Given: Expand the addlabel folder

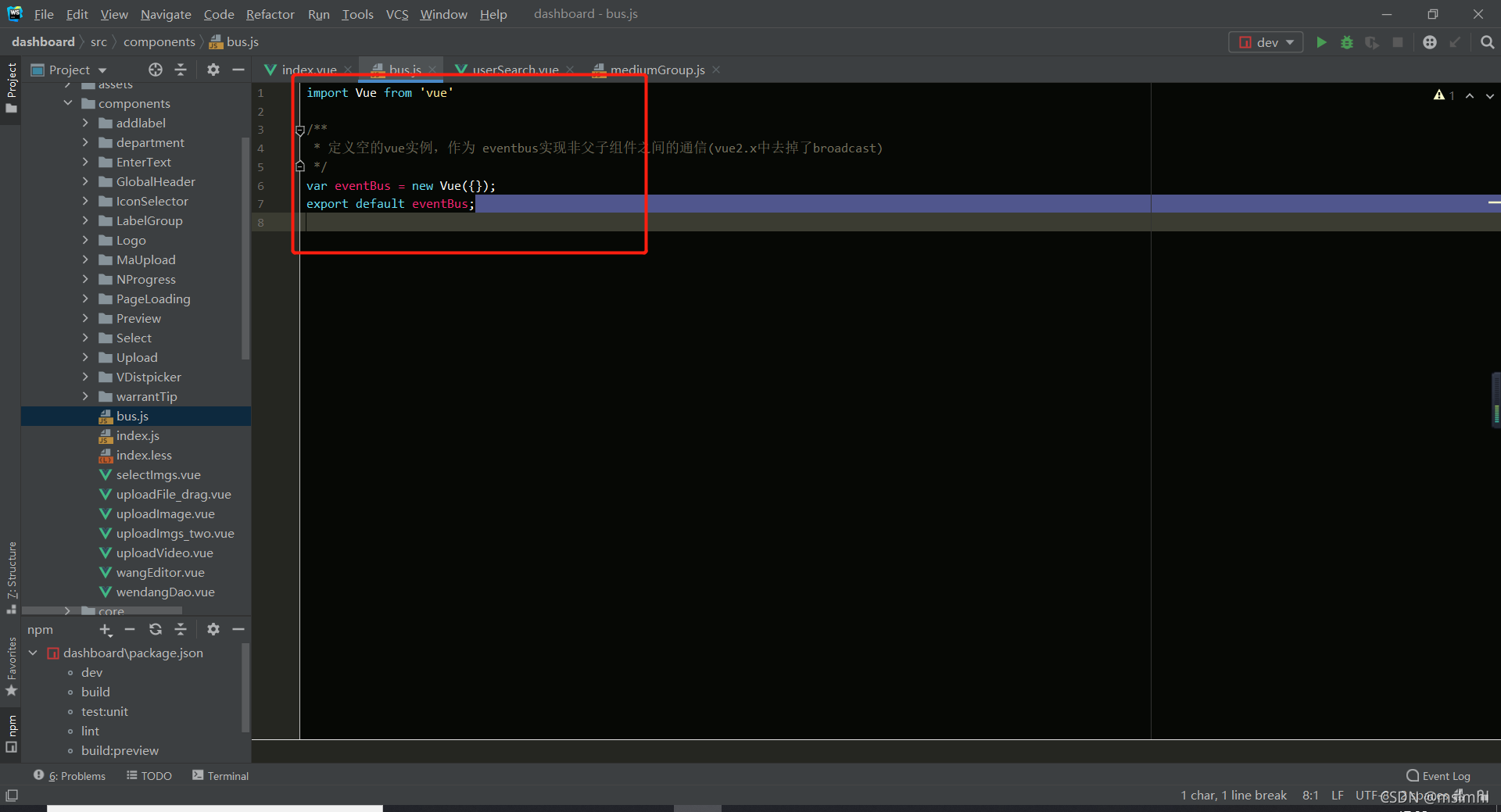Looking at the screenshot, I should pos(85,123).
